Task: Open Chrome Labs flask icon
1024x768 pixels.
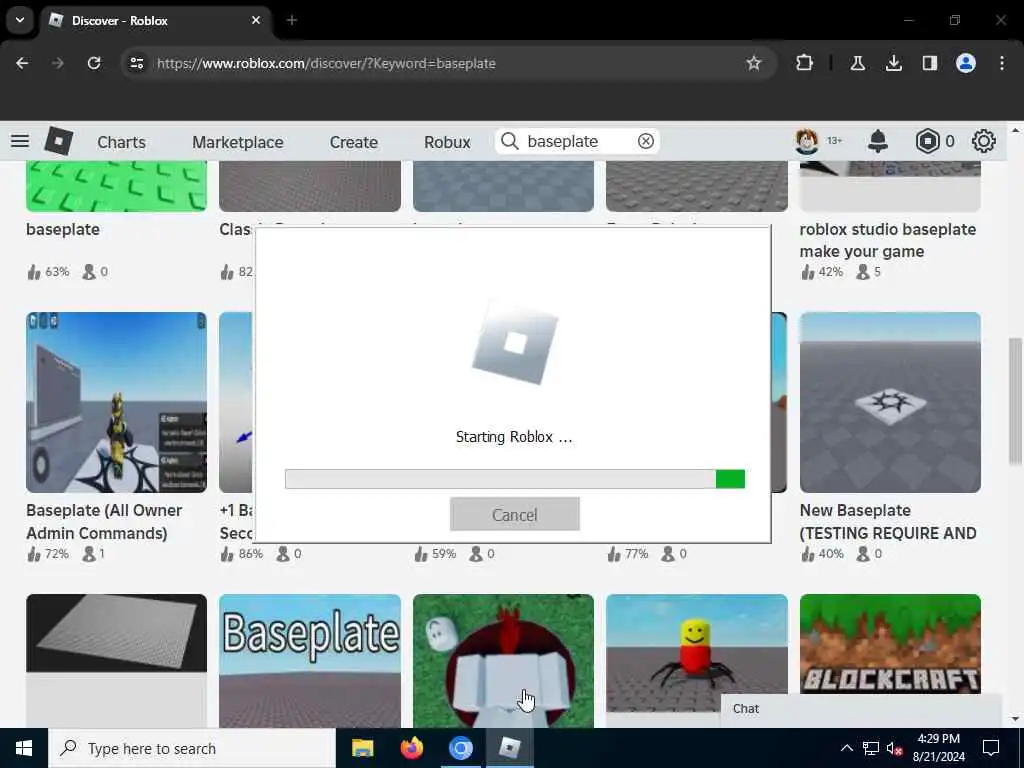Action: click(x=857, y=63)
